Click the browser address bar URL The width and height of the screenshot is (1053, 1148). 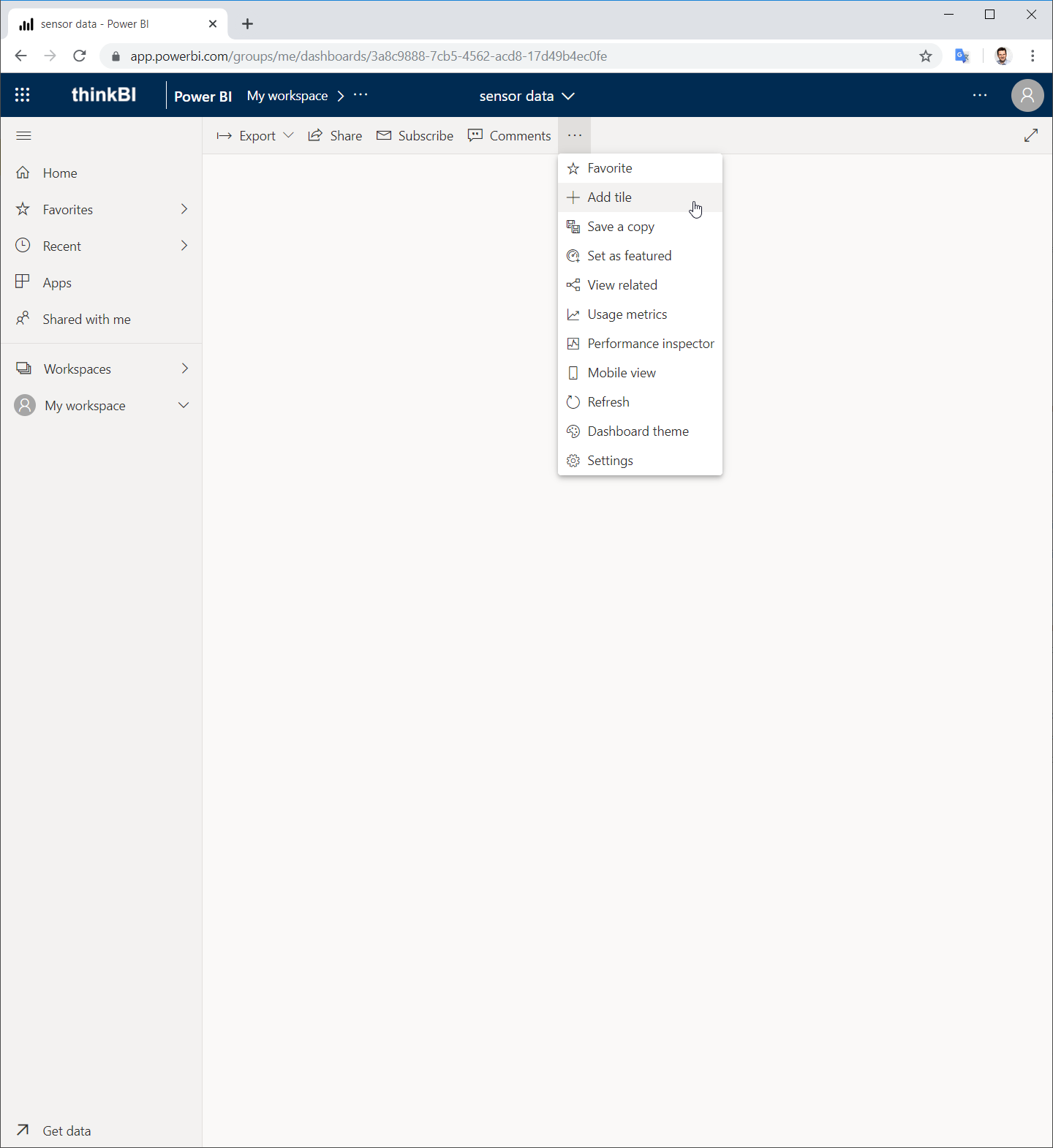click(x=369, y=56)
